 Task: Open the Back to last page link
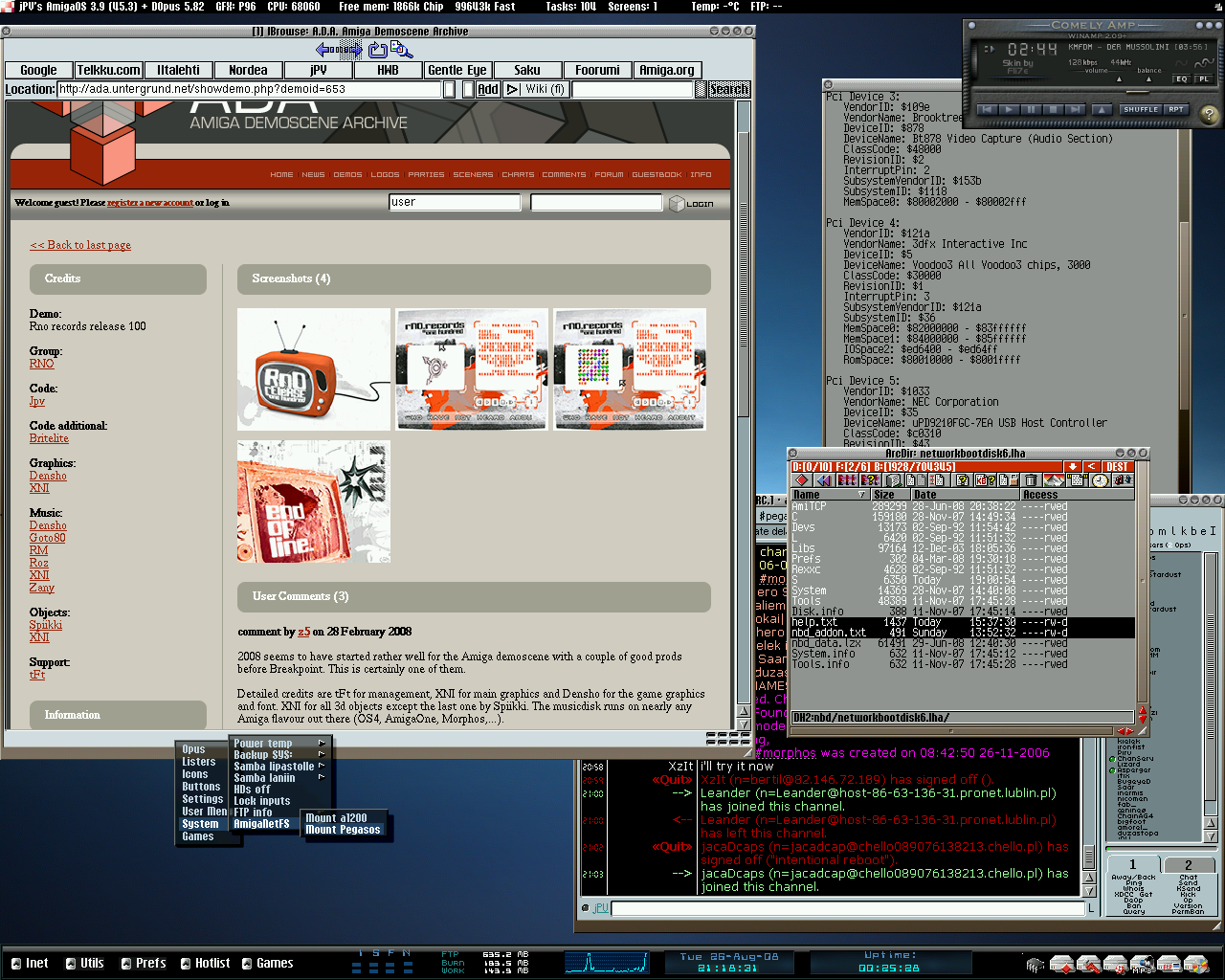pyautogui.click(x=80, y=245)
